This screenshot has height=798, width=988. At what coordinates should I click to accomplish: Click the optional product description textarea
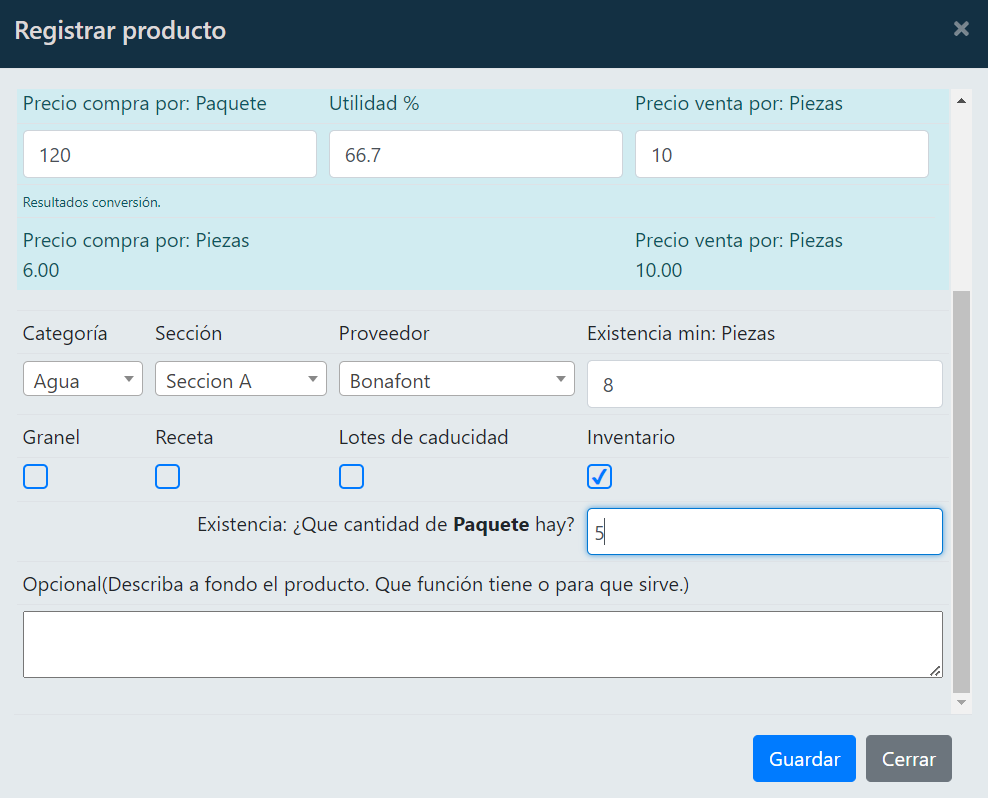coord(480,644)
